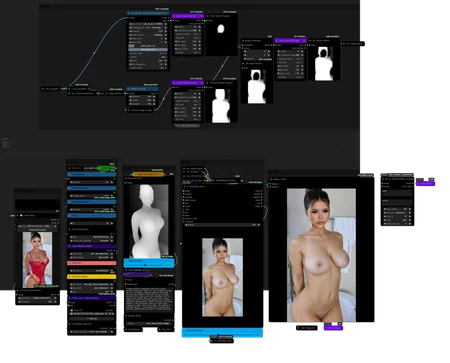
Task: Click the collapse dot on the Image Comparer node
Action: click(x=271, y=179)
